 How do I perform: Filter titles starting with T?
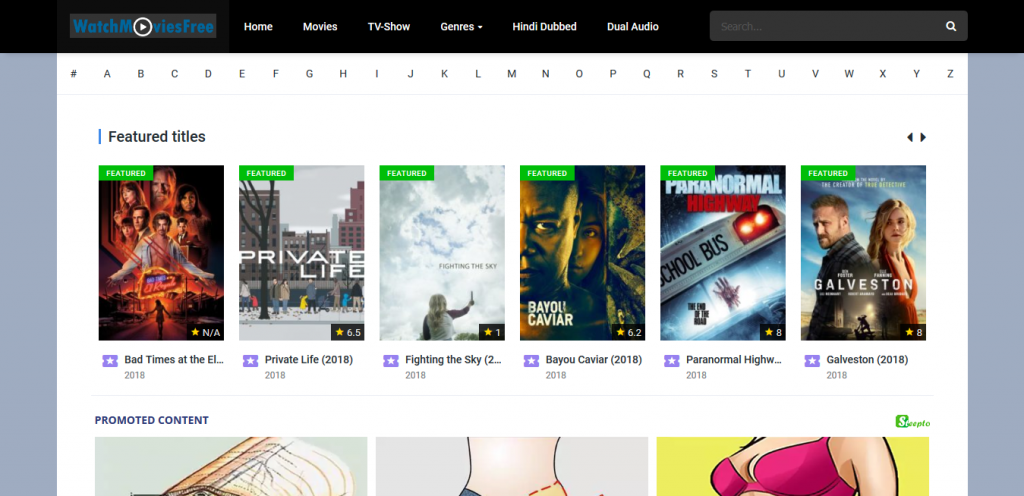748,74
